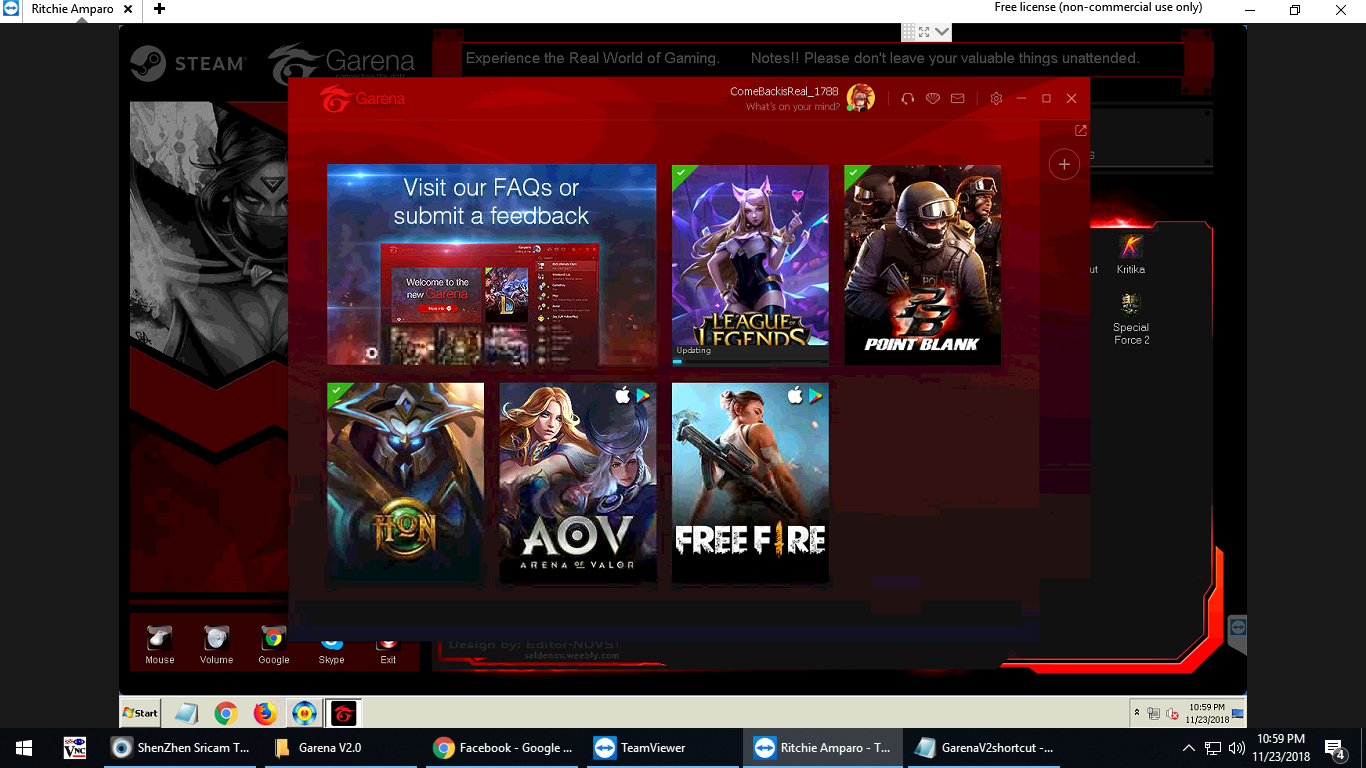This screenshot has height=768, width=1366.
Task: Expand the TeamViewer toolbar chevron
Action: tap(943, 32)
